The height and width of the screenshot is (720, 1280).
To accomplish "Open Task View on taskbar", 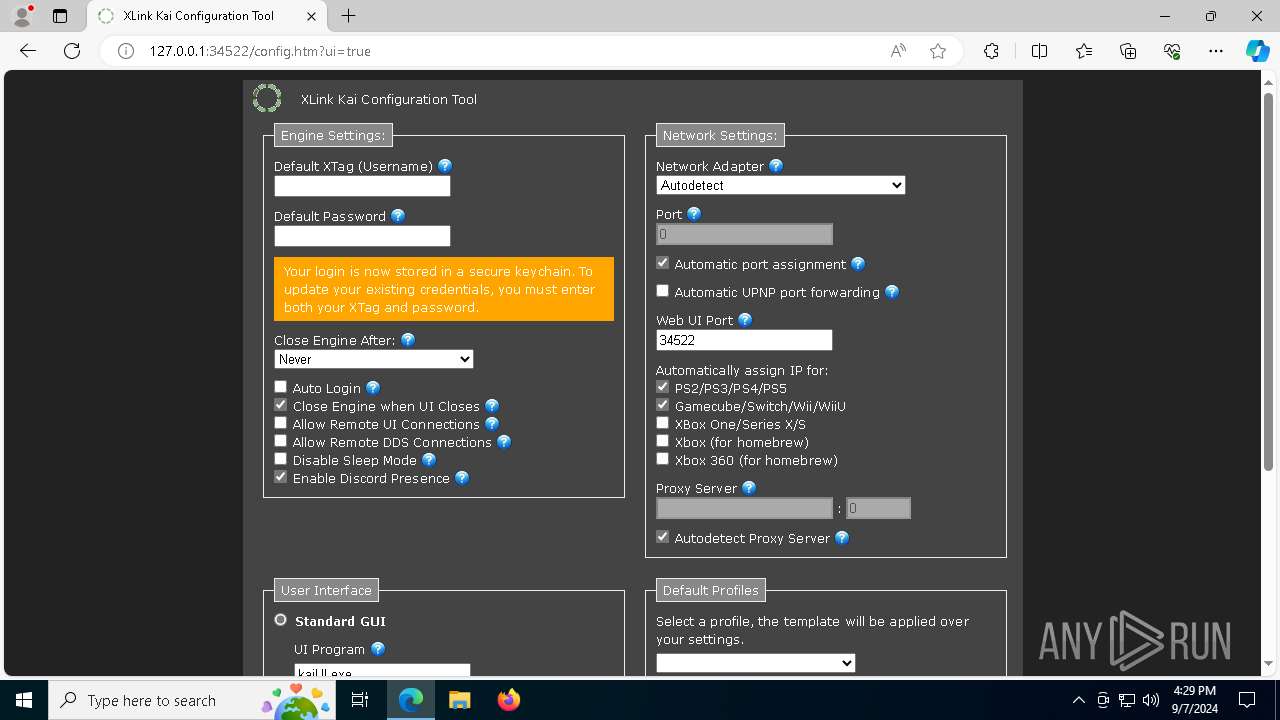I will pyautogui.click(x=360, y=700).
